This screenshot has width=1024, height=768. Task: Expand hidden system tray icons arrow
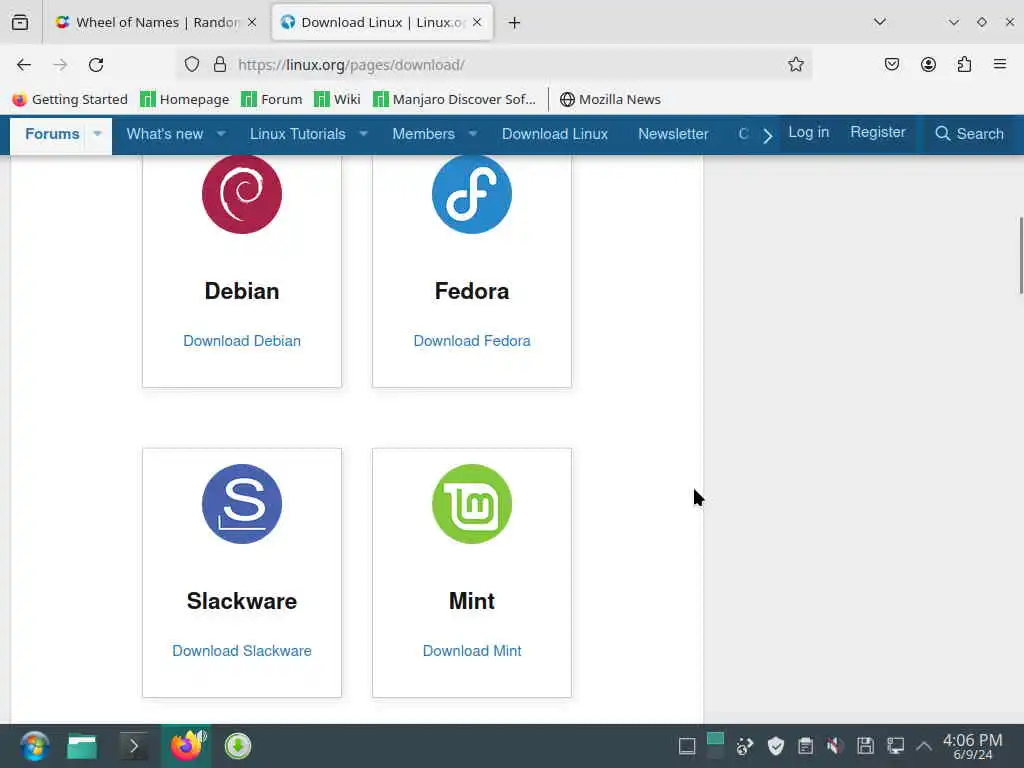coord(923,746)
